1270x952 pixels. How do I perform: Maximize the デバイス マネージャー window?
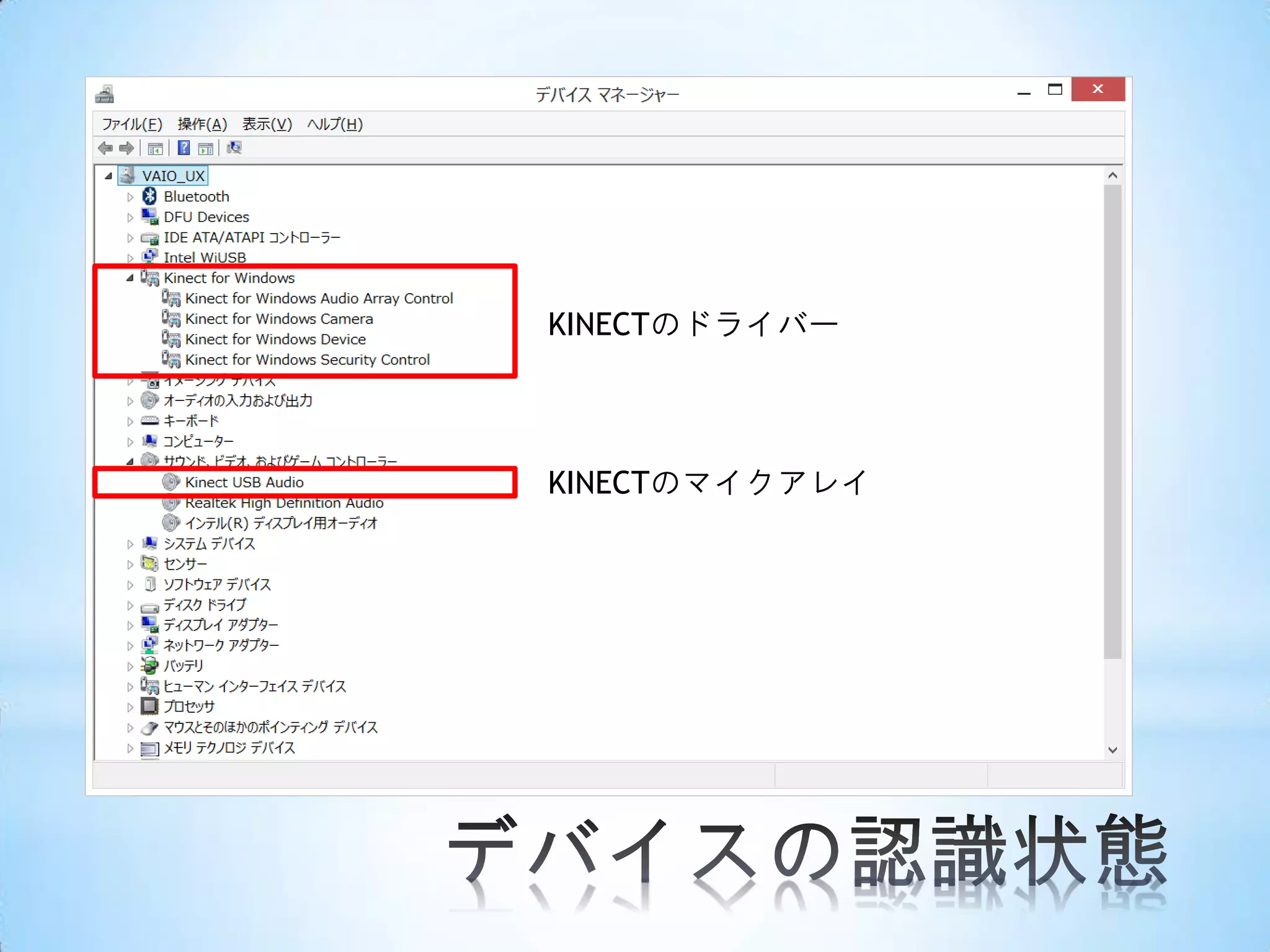1055,89
